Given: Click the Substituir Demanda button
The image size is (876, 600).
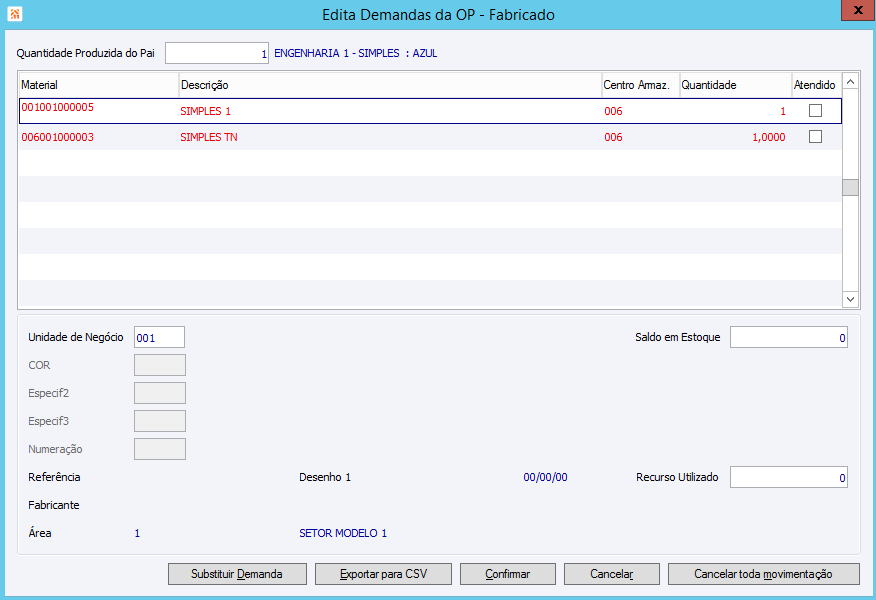Looking at the screenshot, I should tap(237, 574).
